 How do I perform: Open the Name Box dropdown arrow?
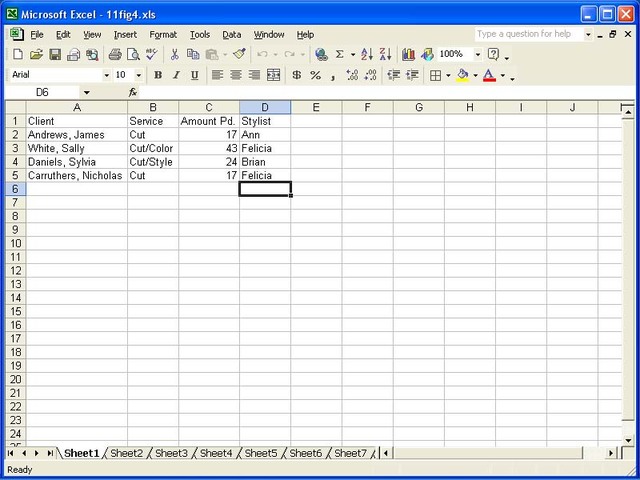[86, 93]
